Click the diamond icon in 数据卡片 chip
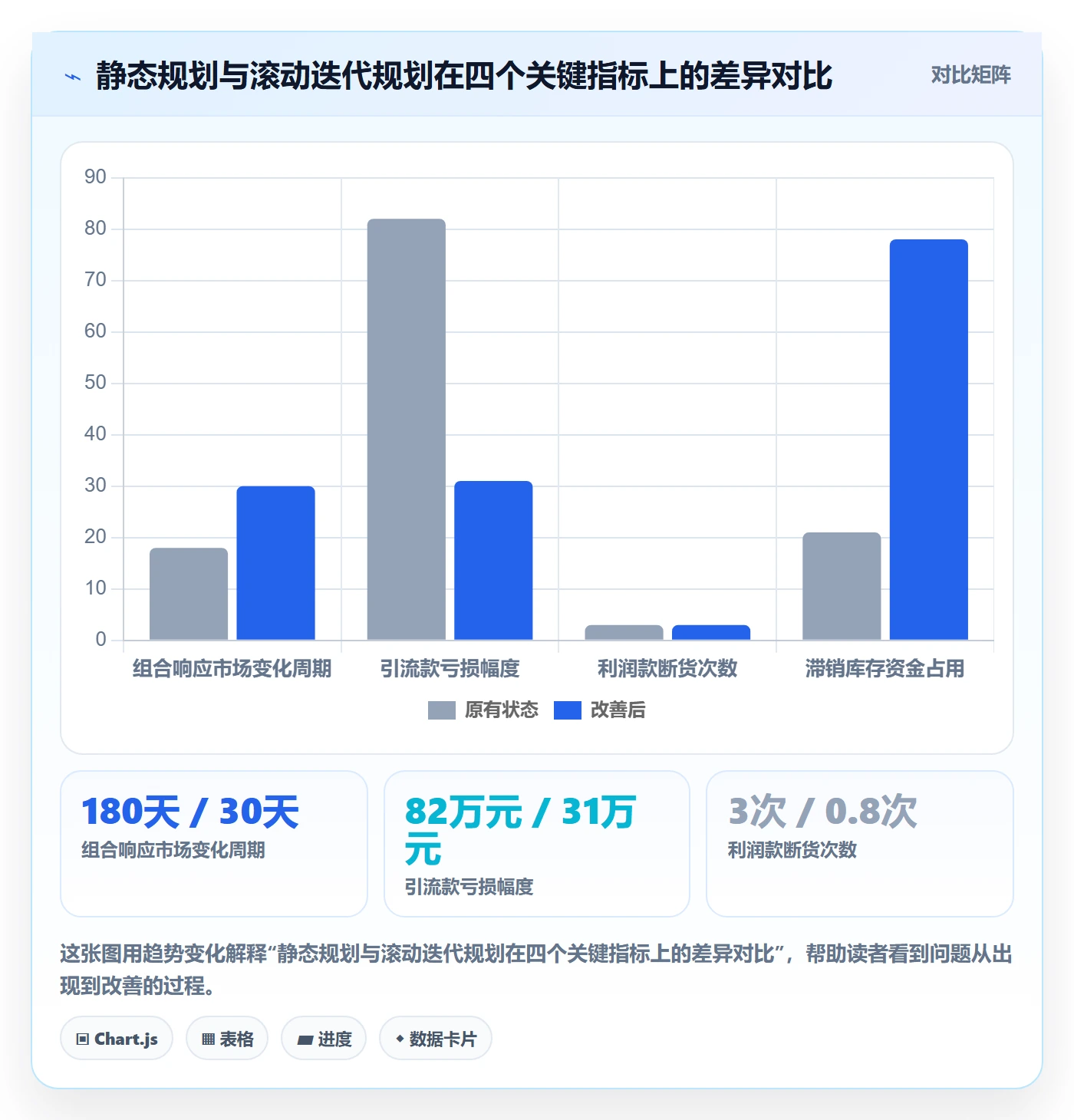 tap(400, 1039)
